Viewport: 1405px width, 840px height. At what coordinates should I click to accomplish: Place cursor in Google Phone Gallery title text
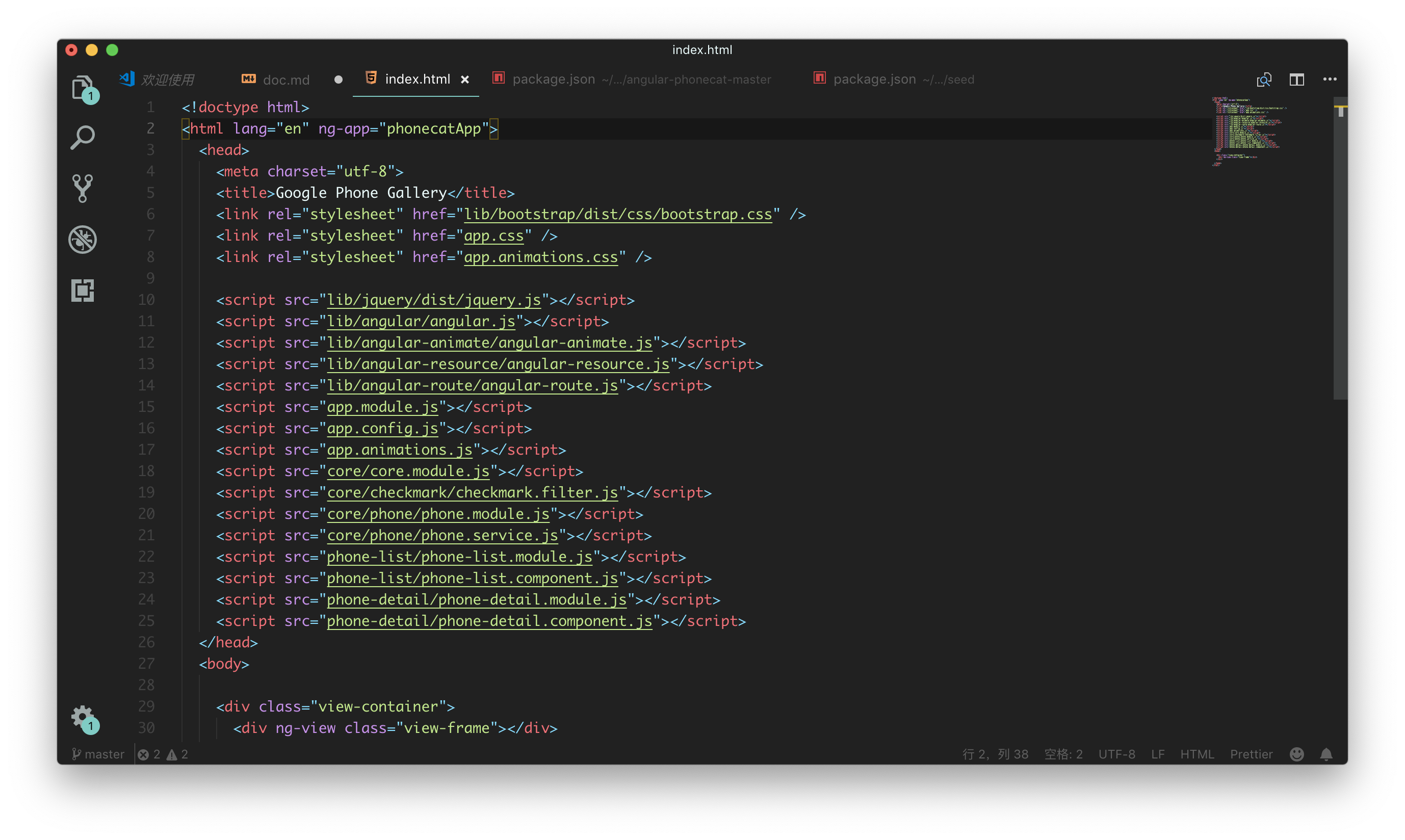click(361, 193)
